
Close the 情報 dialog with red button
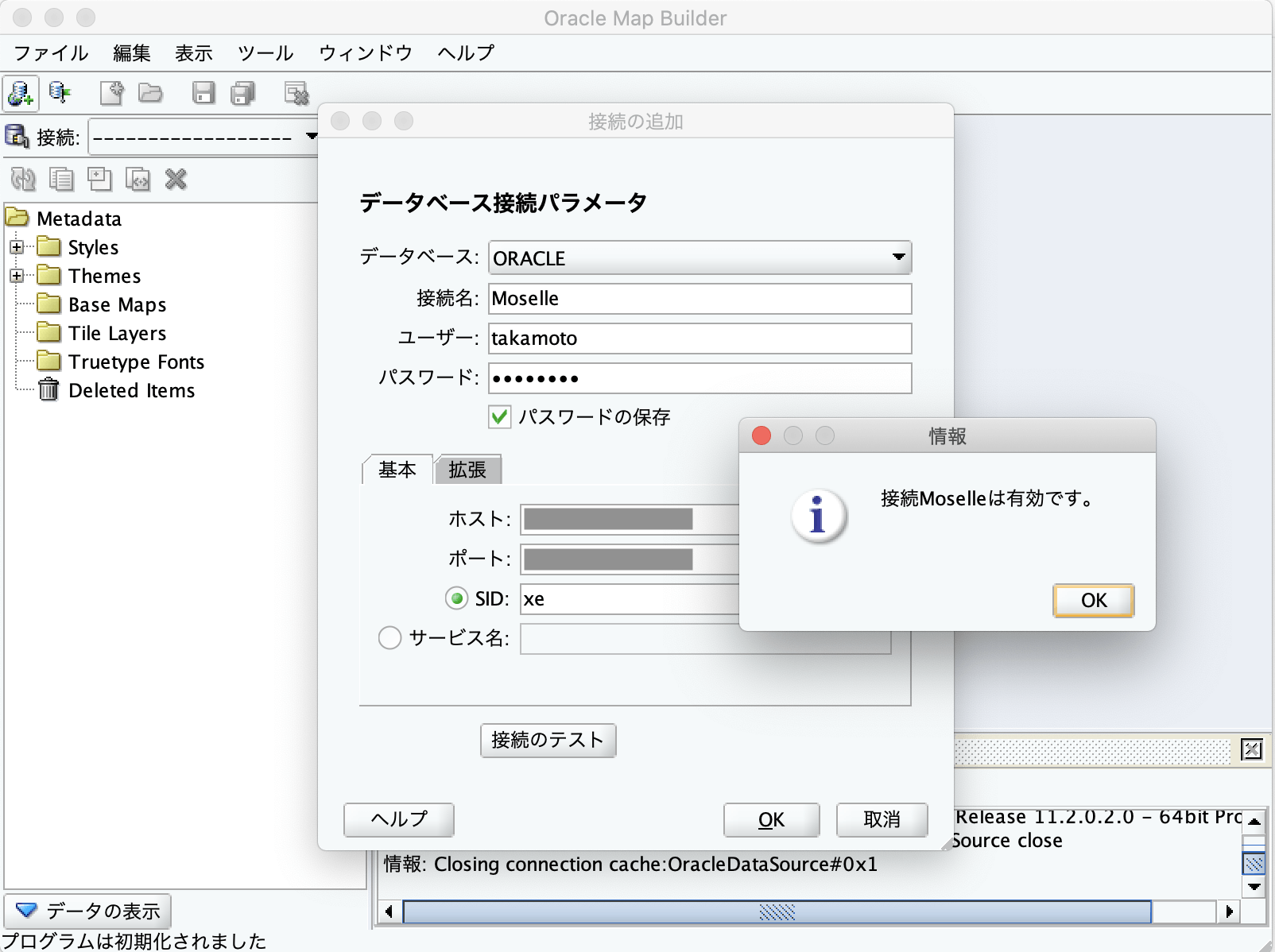(762, 435)
